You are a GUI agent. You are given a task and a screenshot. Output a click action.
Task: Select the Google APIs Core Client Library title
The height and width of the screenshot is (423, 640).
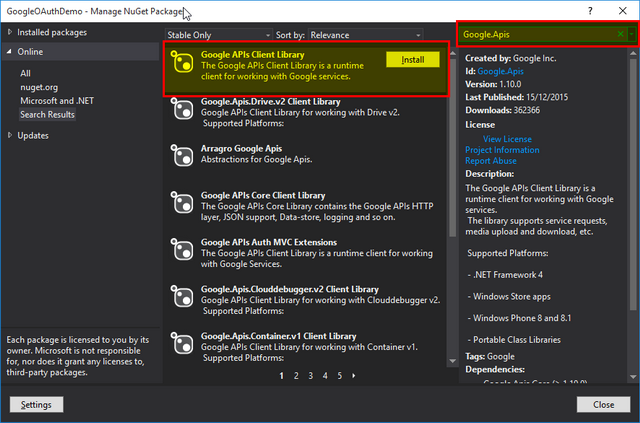pyautogui.click(x=263, y=196)
